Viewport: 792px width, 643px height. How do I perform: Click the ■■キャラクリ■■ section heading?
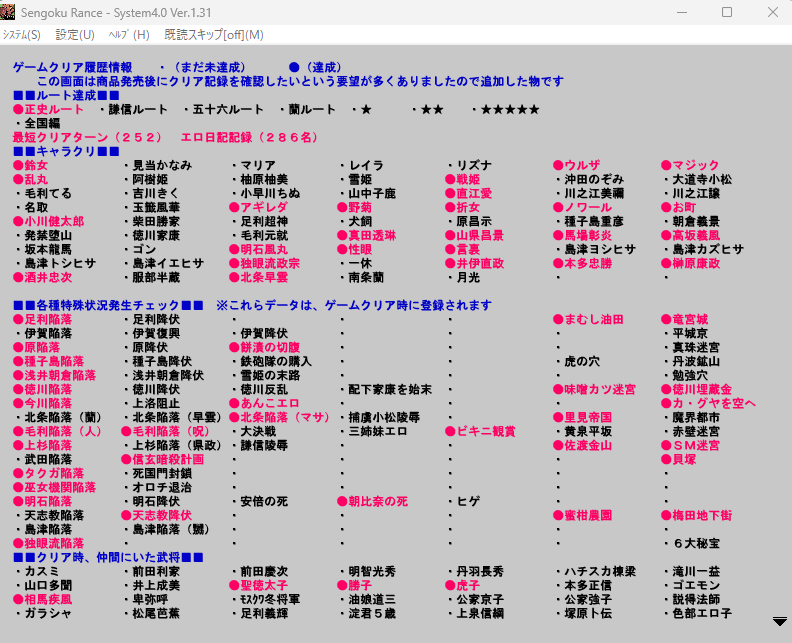[66, 152]
